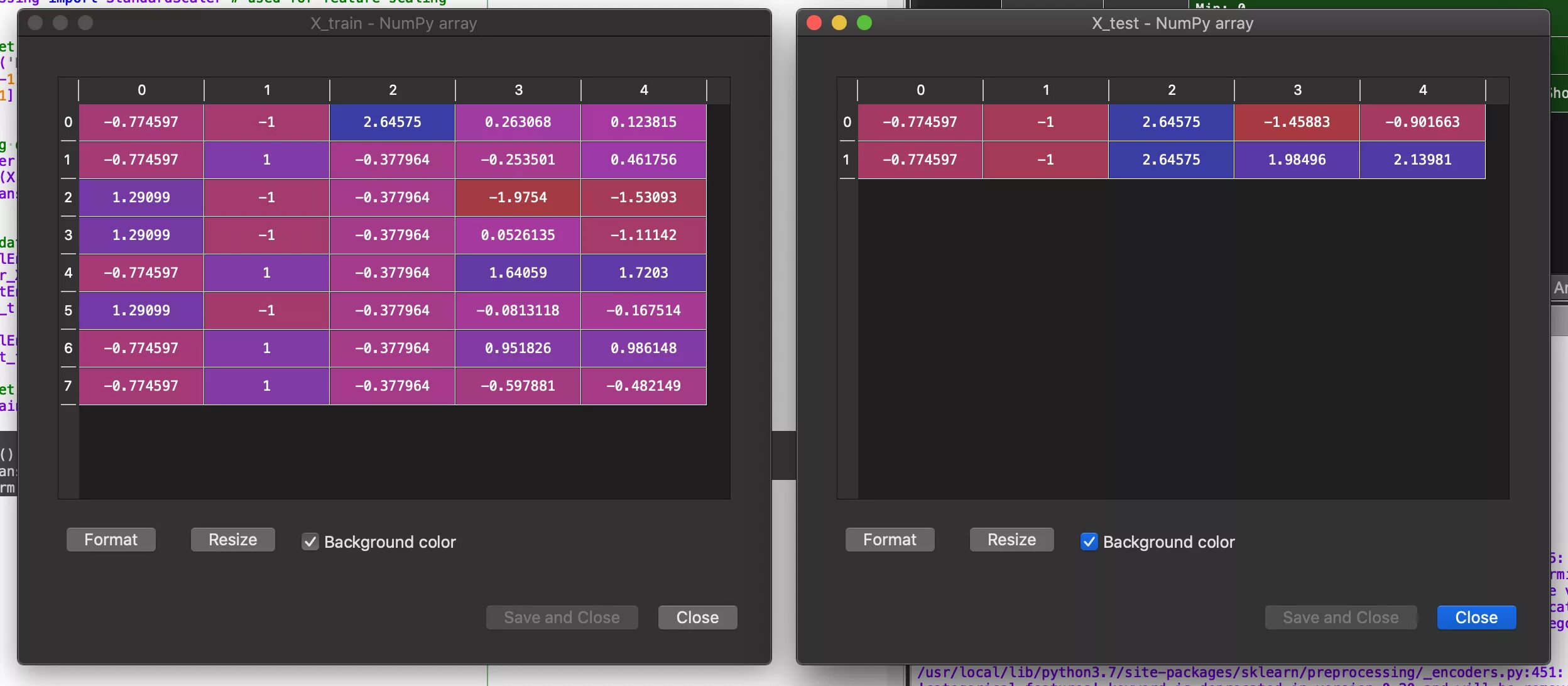Select column header 4 in X_test table
The image size is (1568, 686).
[1423, 90]
